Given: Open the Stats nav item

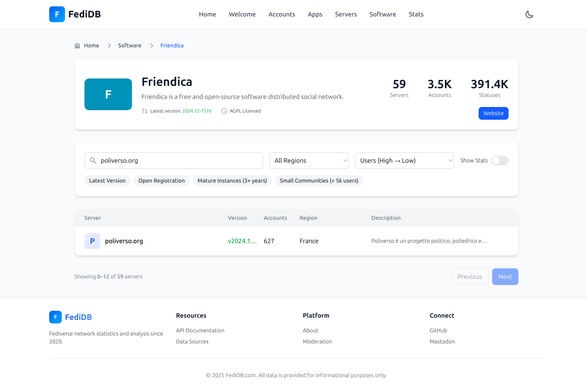Looking at the screenshot, I should (416, 15).
